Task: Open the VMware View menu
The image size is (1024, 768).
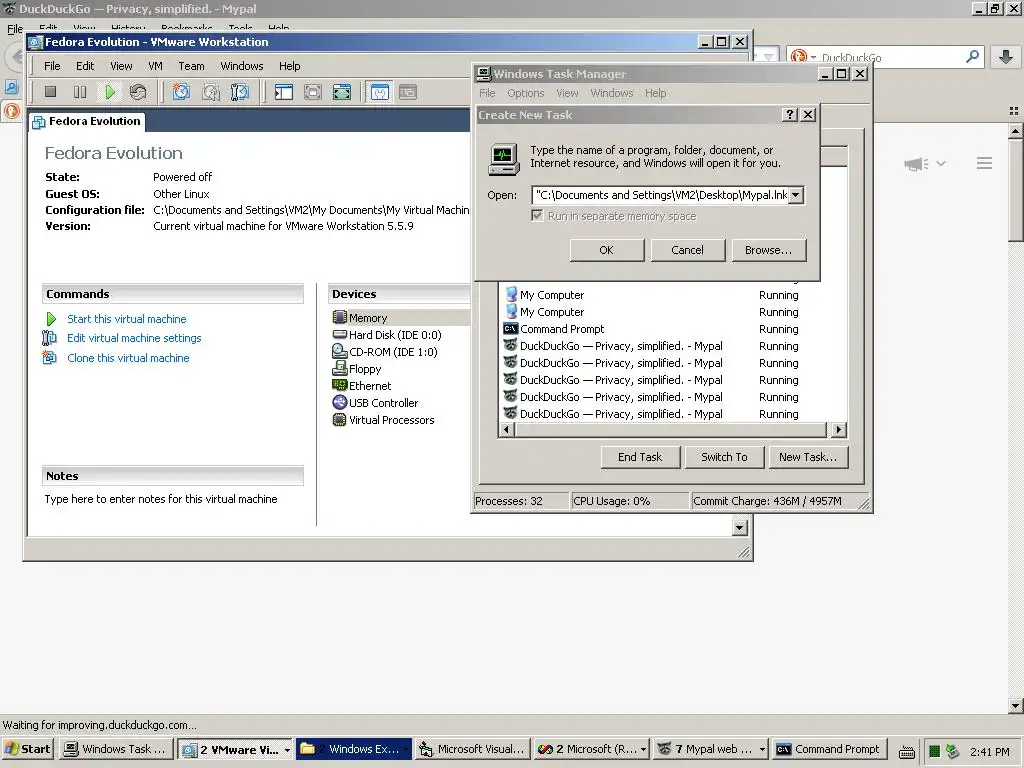Action: (x=121, y=66)
